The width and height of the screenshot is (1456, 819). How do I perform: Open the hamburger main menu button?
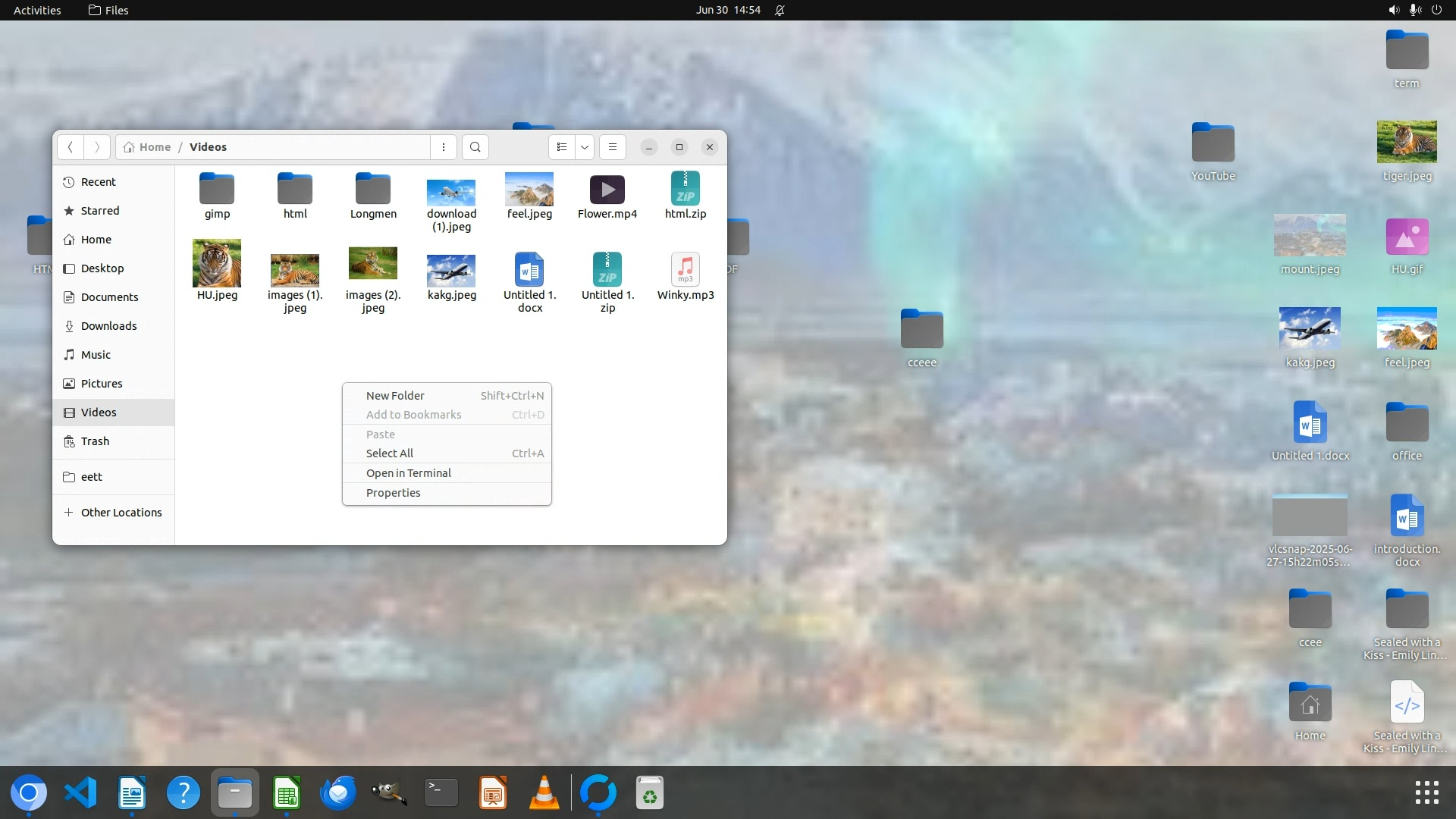click(613, 147)
